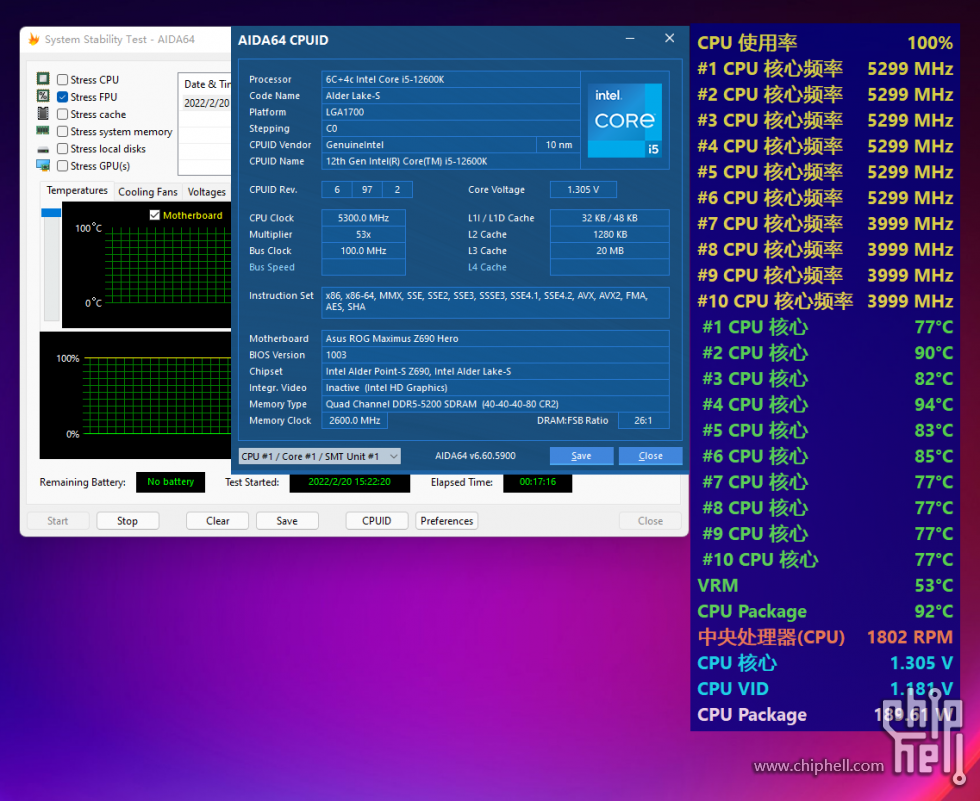Click the Memory Clock value 2600.0 MHz
The image size is (980, 801).
point(354,420)
